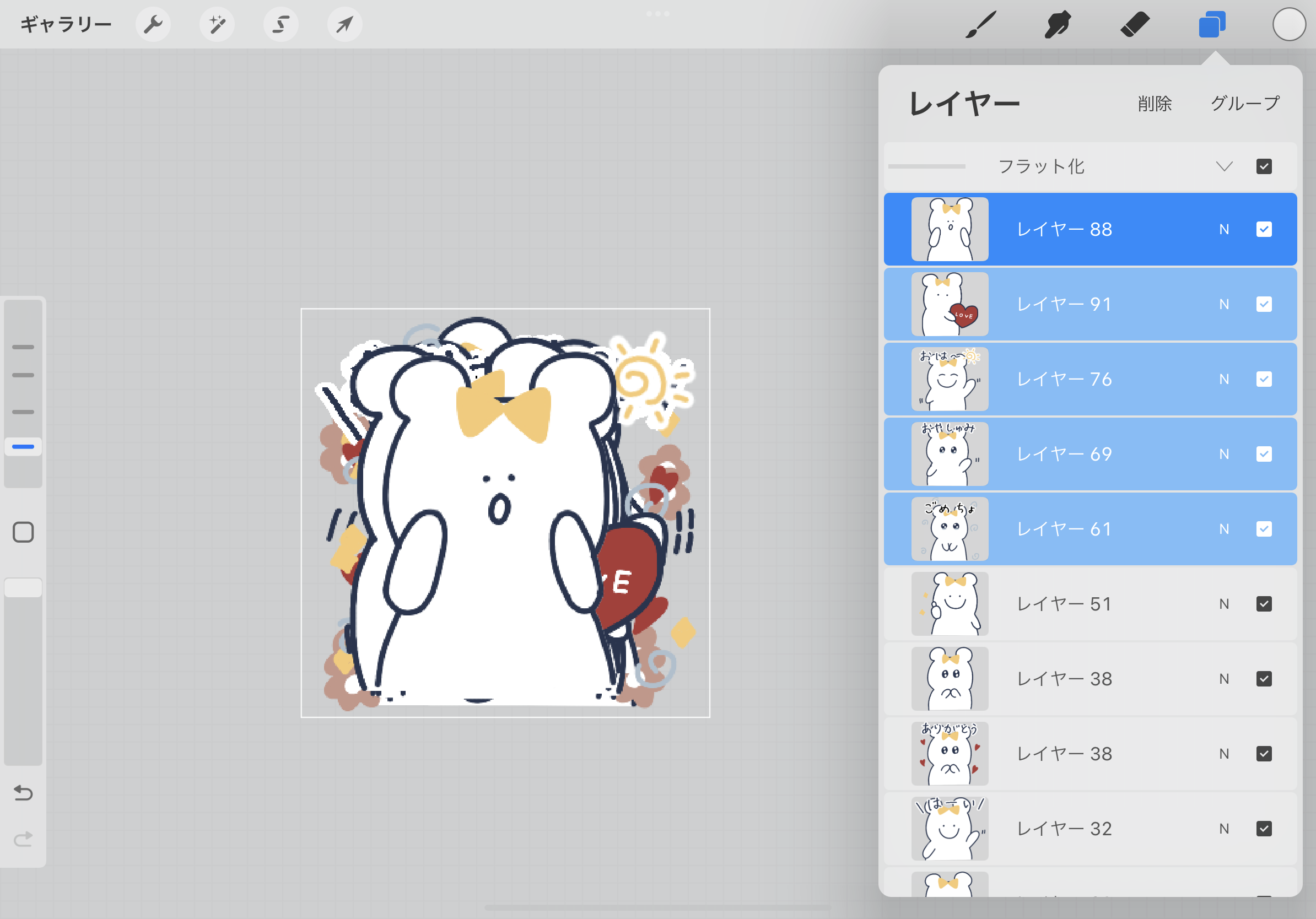
Task: Open the color picker circle
Action: coord(1289,25)
